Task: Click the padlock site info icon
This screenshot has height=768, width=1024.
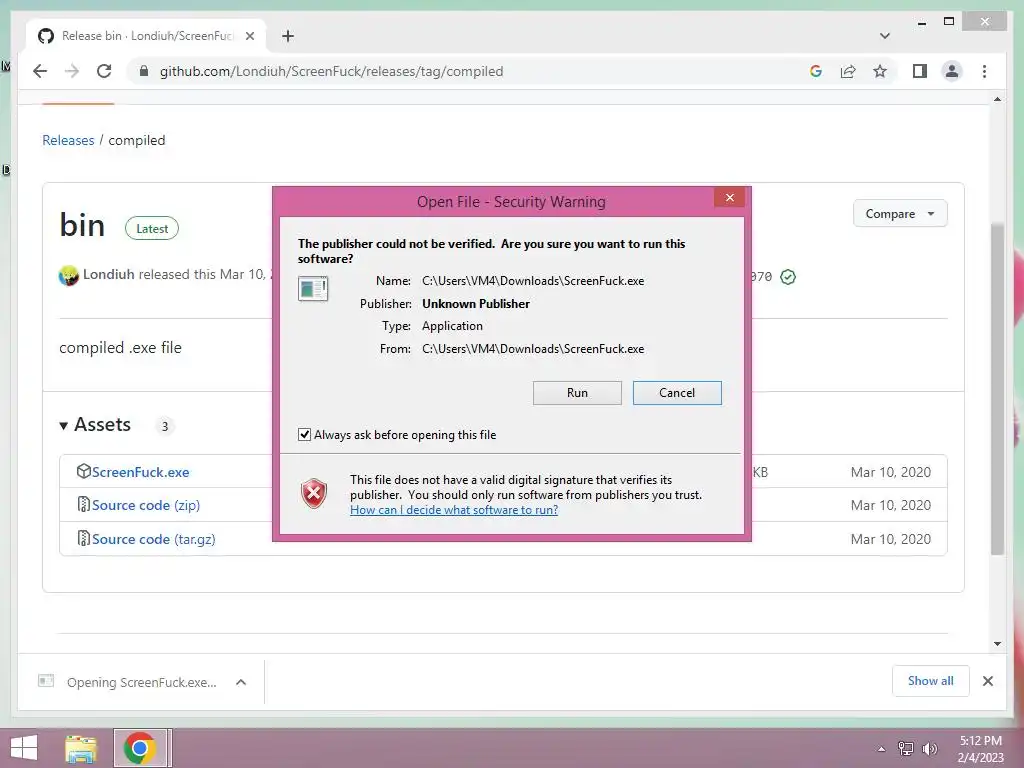Action: (x=144, y=71)
